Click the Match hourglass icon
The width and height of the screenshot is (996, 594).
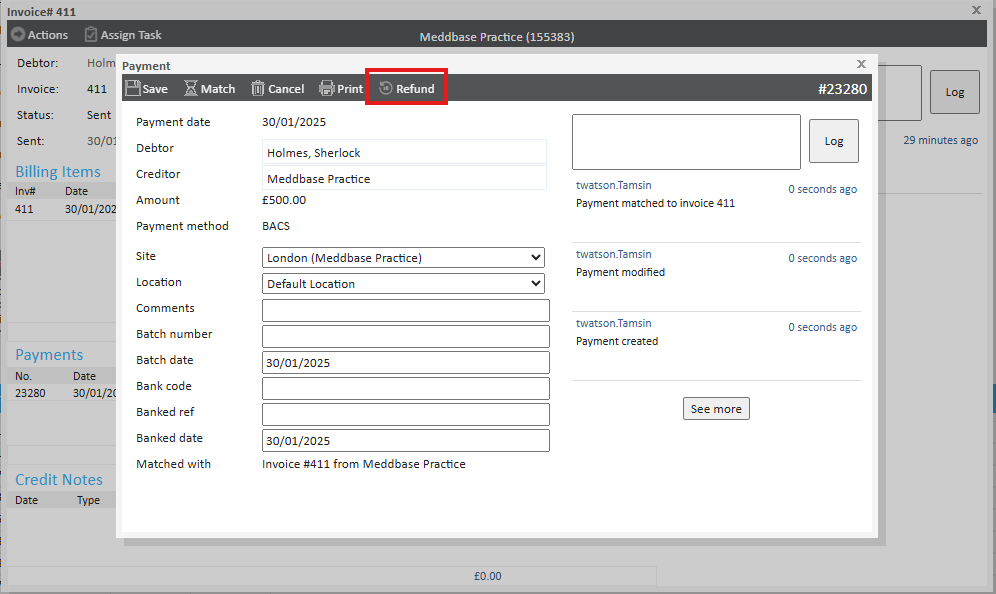191,88
